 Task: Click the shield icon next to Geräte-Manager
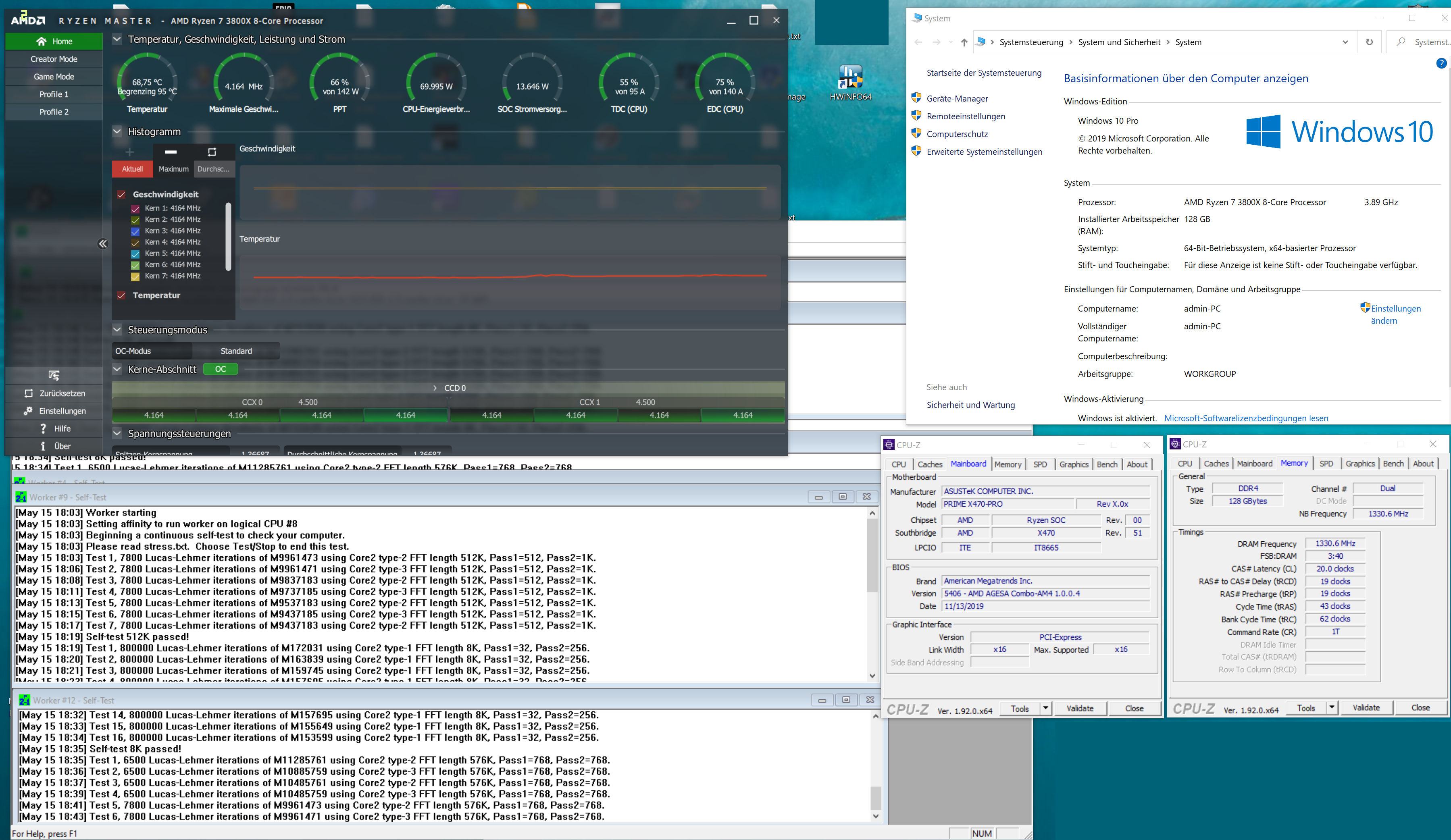[917, 98]
